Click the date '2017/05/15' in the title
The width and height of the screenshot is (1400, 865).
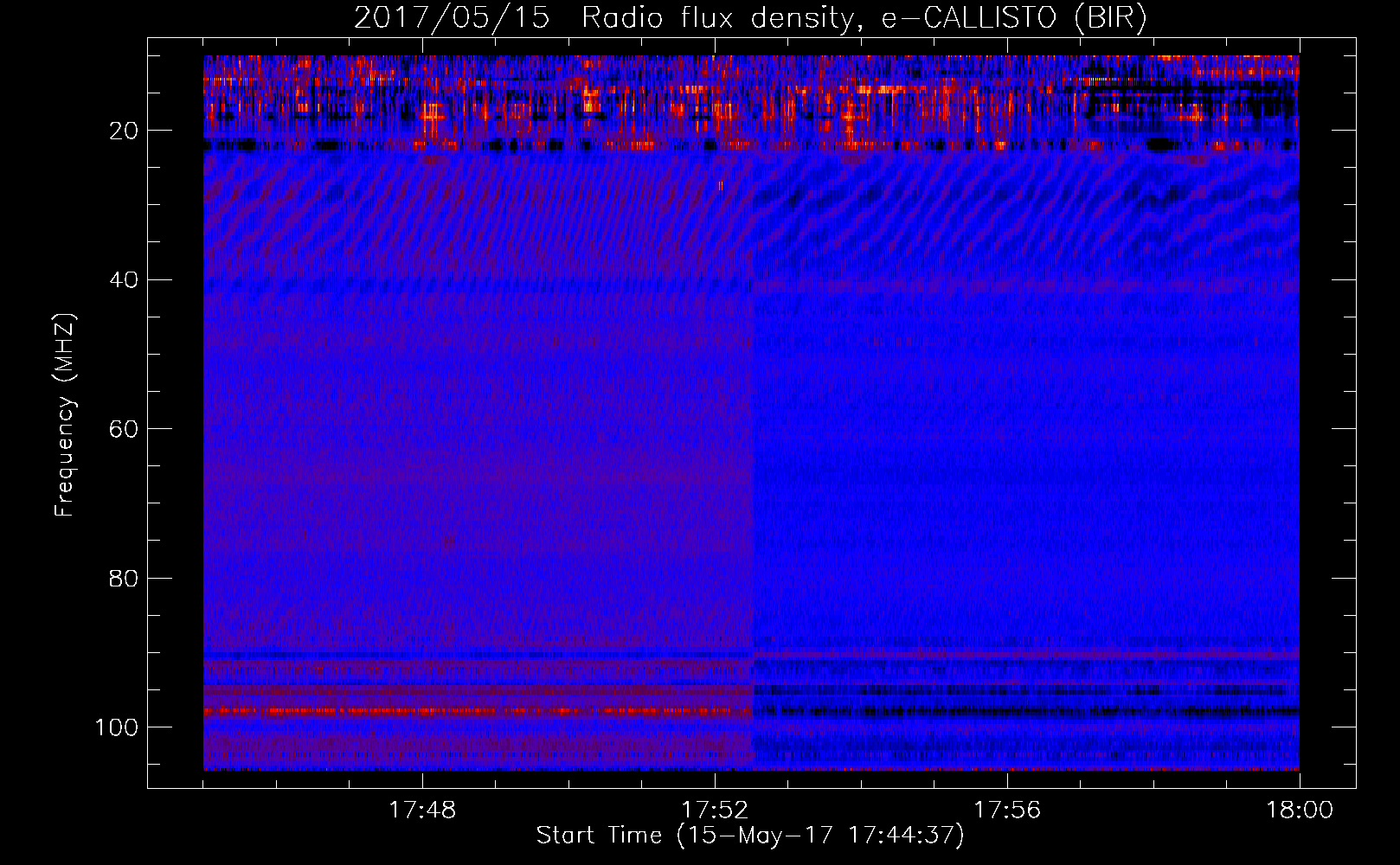pos(452,17)
